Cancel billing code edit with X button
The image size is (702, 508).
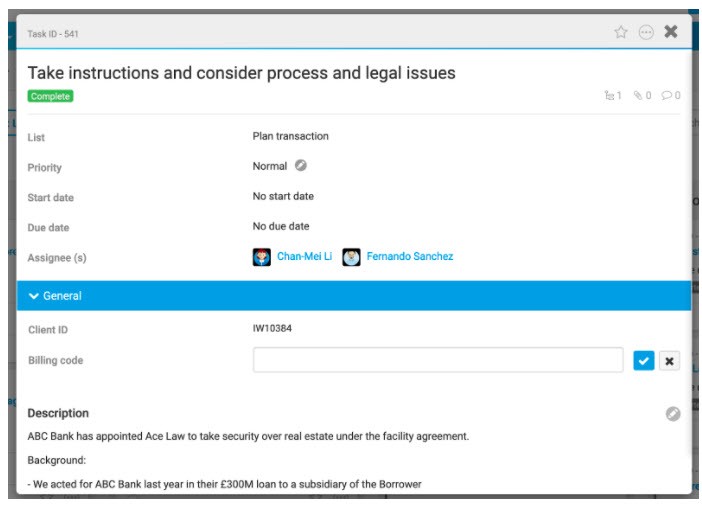pyautogui.click(x=670, y=361)
